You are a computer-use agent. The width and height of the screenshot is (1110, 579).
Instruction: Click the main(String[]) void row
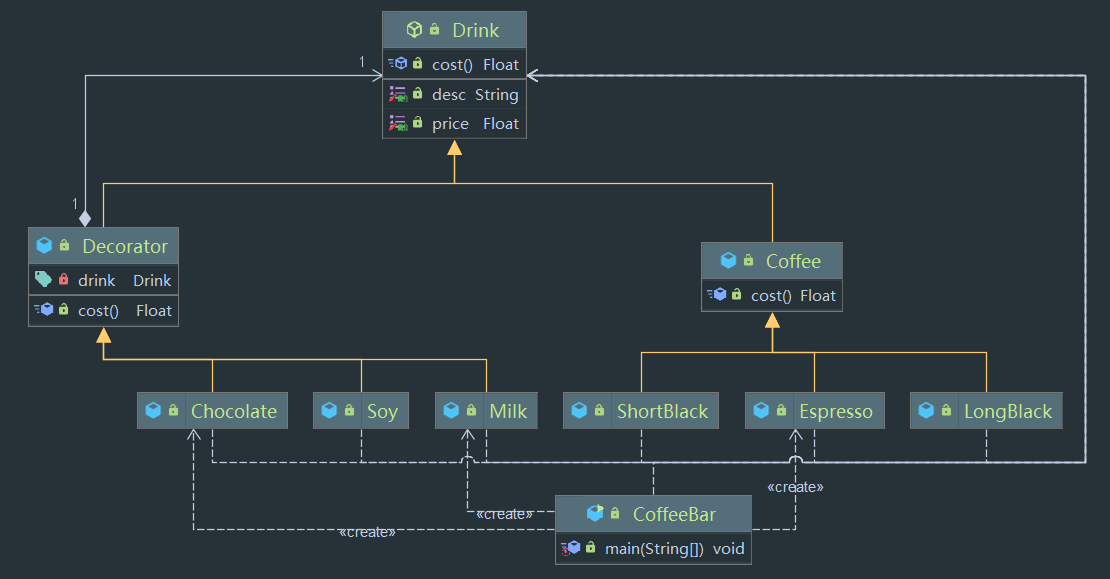(x=653, y=549)
